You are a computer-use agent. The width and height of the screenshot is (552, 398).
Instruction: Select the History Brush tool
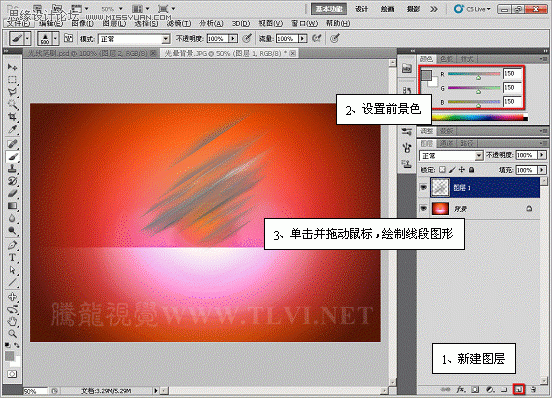12,181
